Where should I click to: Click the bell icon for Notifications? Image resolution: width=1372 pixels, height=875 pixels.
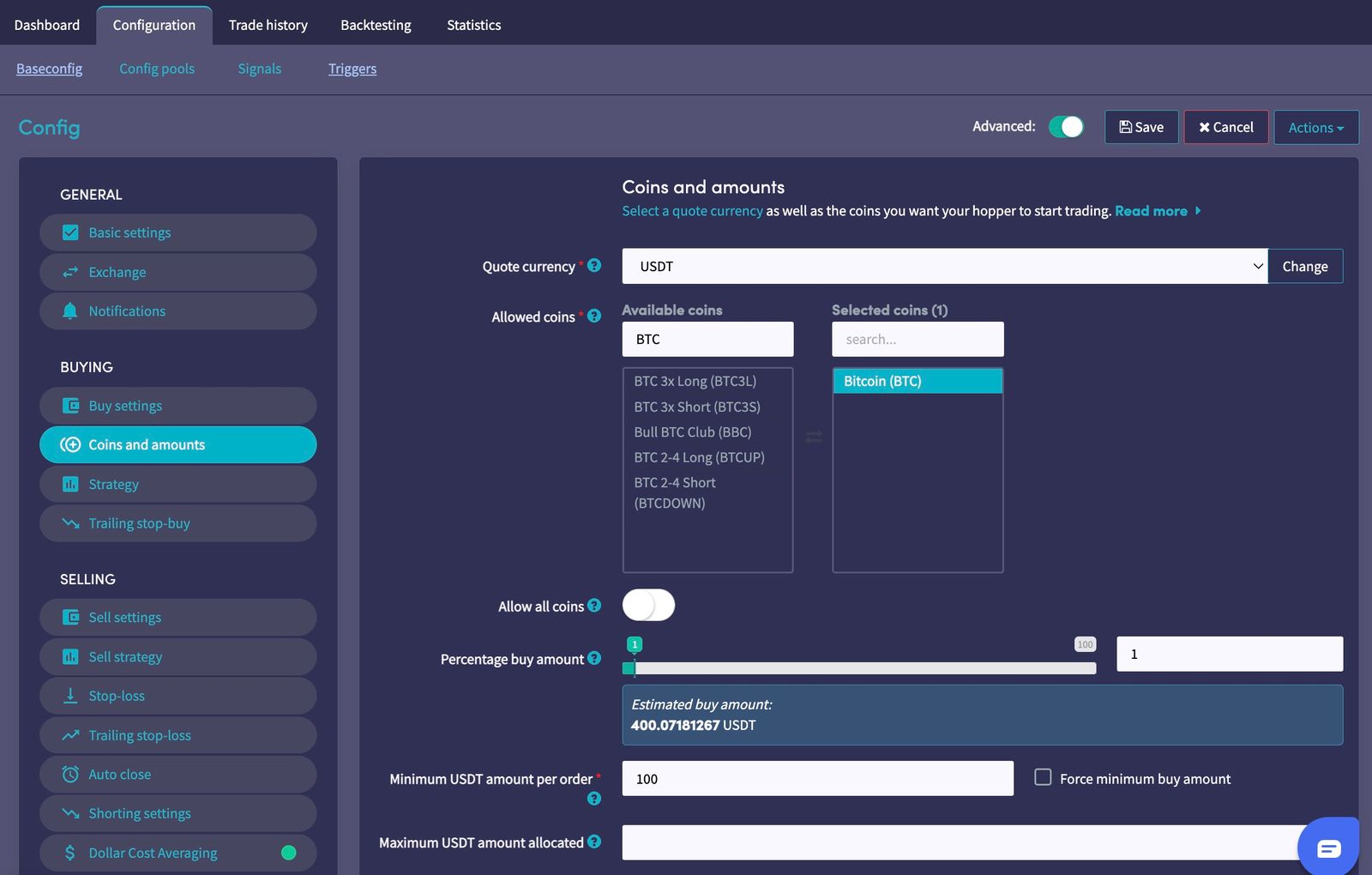click(71, 311)
